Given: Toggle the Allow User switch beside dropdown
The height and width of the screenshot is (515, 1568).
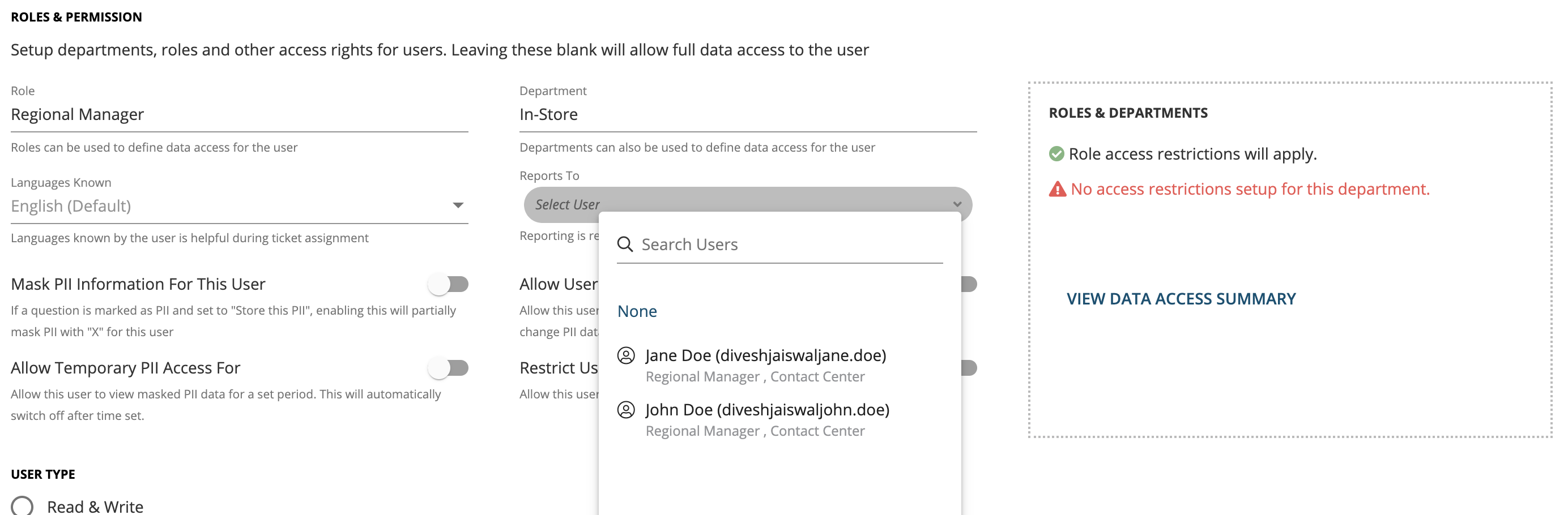Looking at the screenshot, I should (x=969, y=284).
